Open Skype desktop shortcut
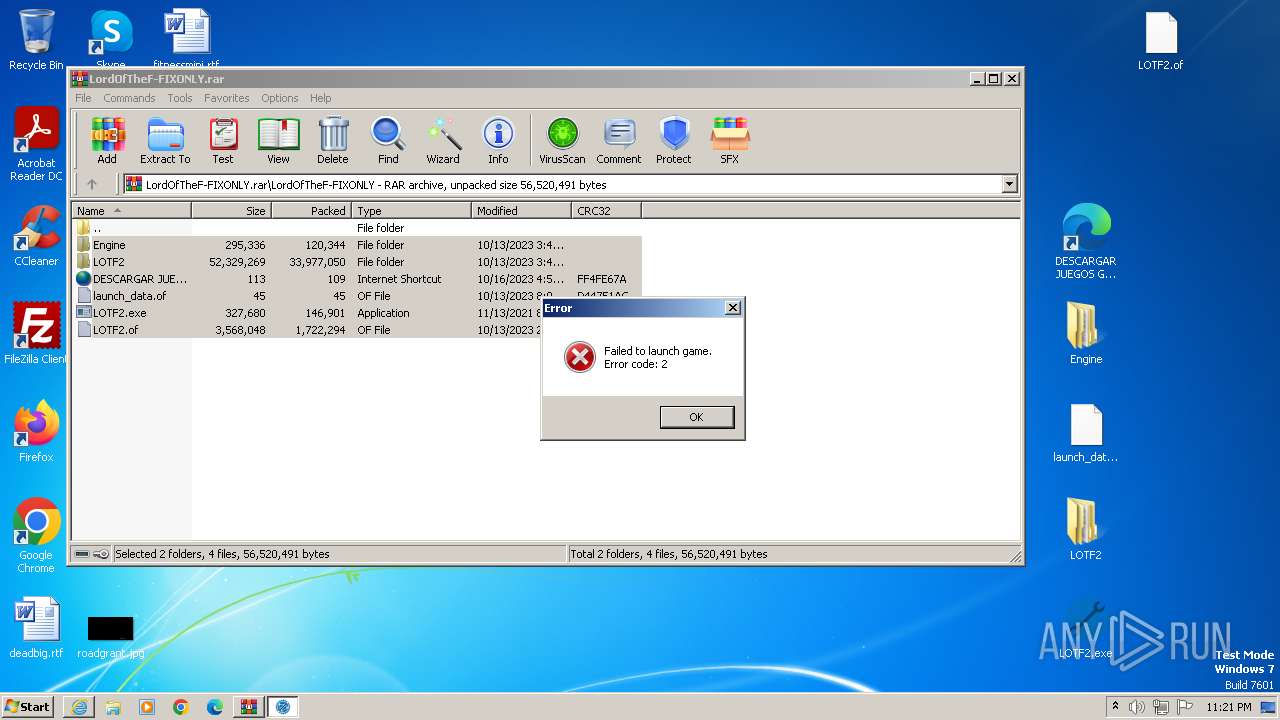This screenshot has width=1280, height=720. click(110, 40)
